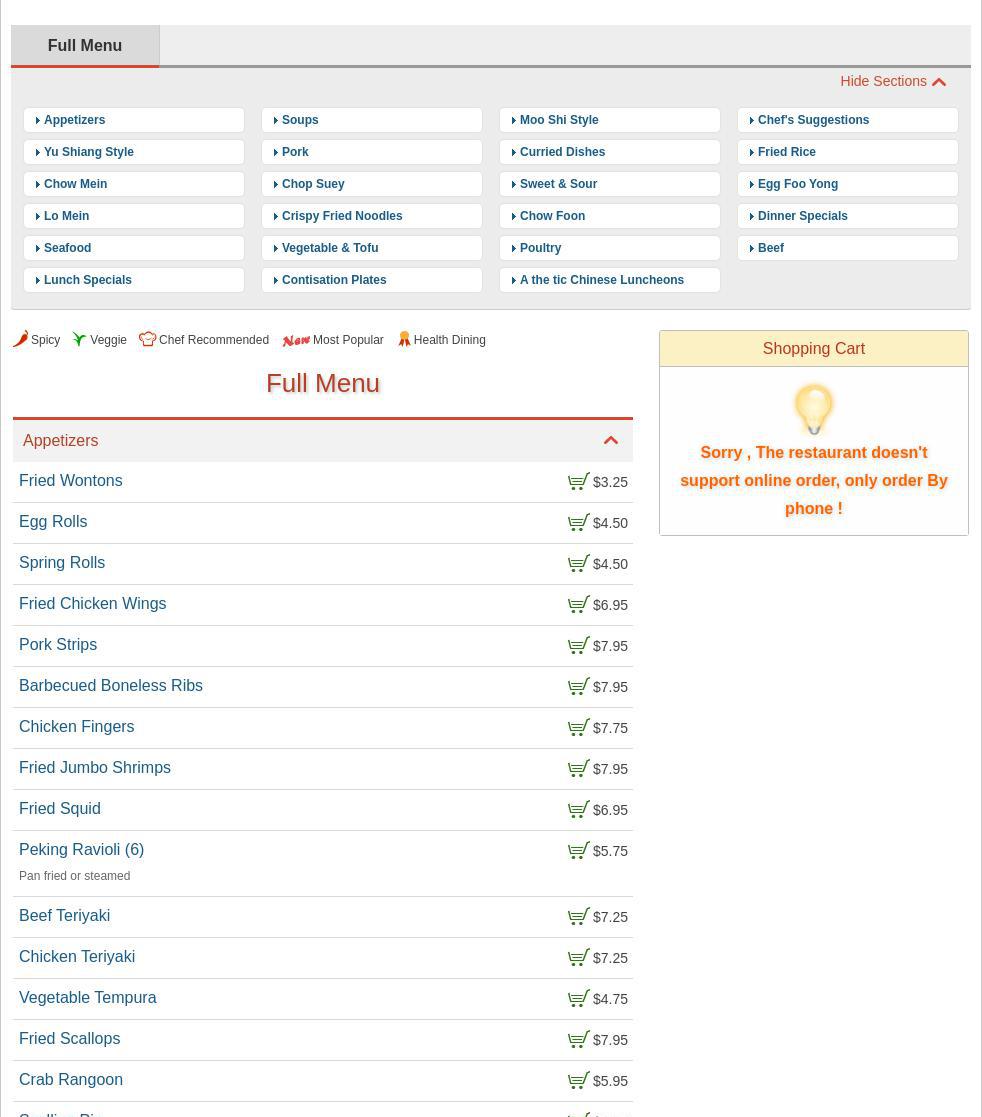This screenshot has height=1117, width=982.
Task: Collapse the Appetizers header bar
Action: (x=300, y=441)
